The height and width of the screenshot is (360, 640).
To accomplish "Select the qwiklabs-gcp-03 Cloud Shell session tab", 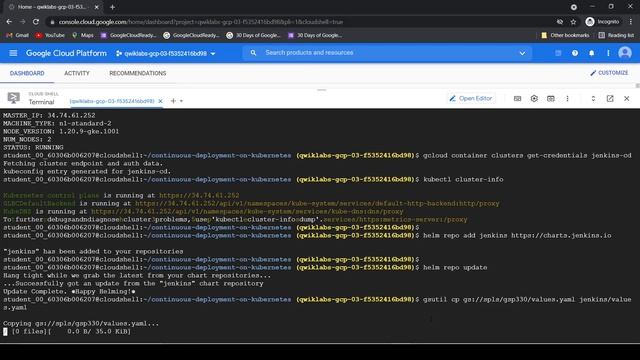I will pos(112,101).
